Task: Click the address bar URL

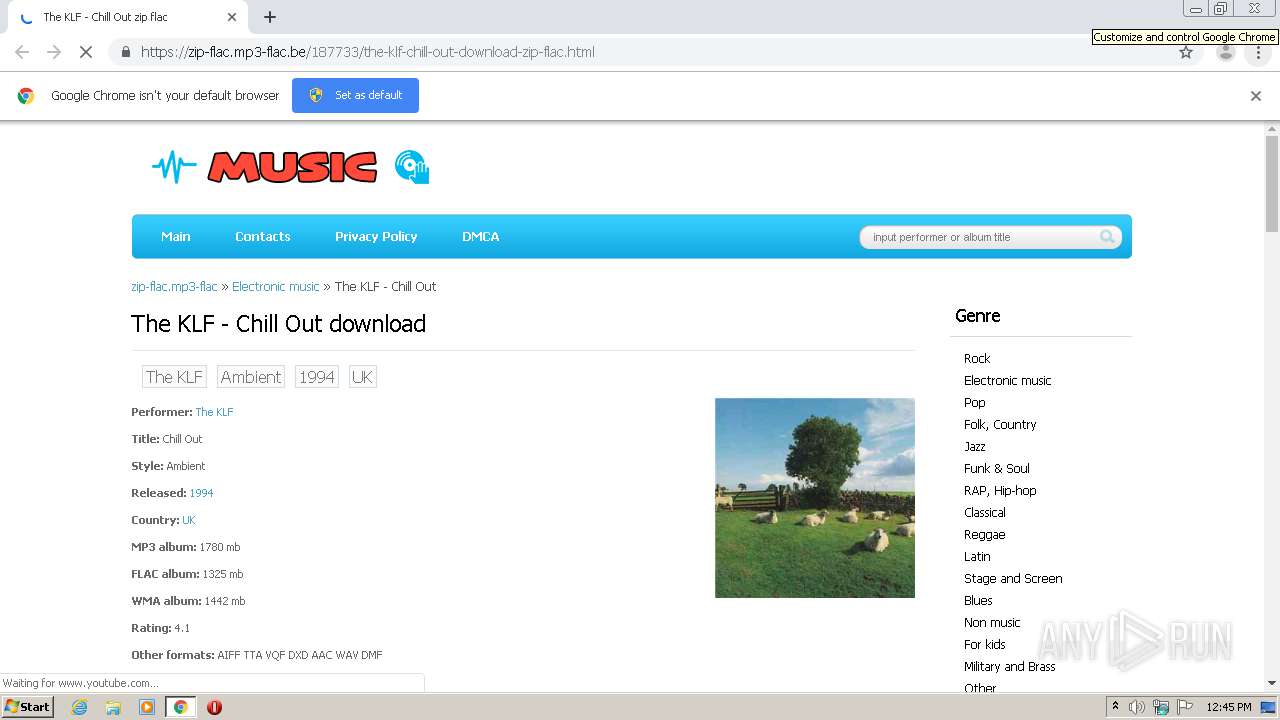Action: [x=367, y=52]
